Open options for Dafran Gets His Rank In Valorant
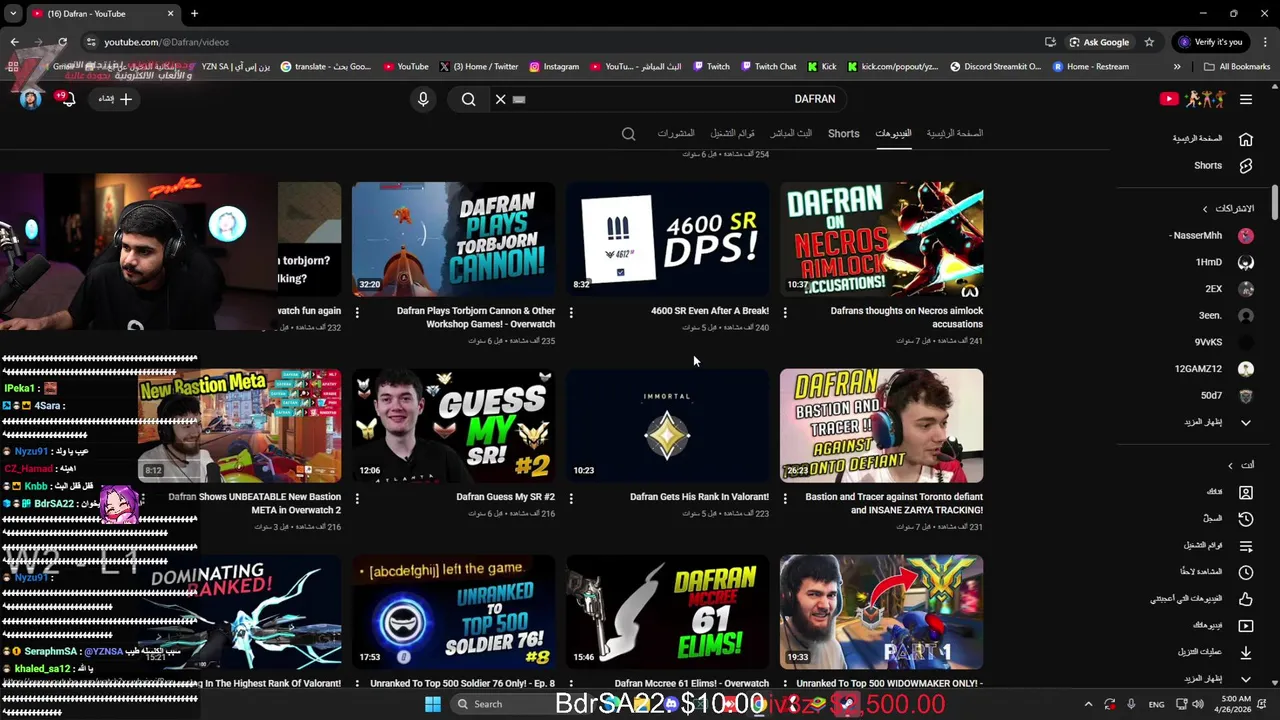The height and width of the screenshot is (720, 1280). 571,498
